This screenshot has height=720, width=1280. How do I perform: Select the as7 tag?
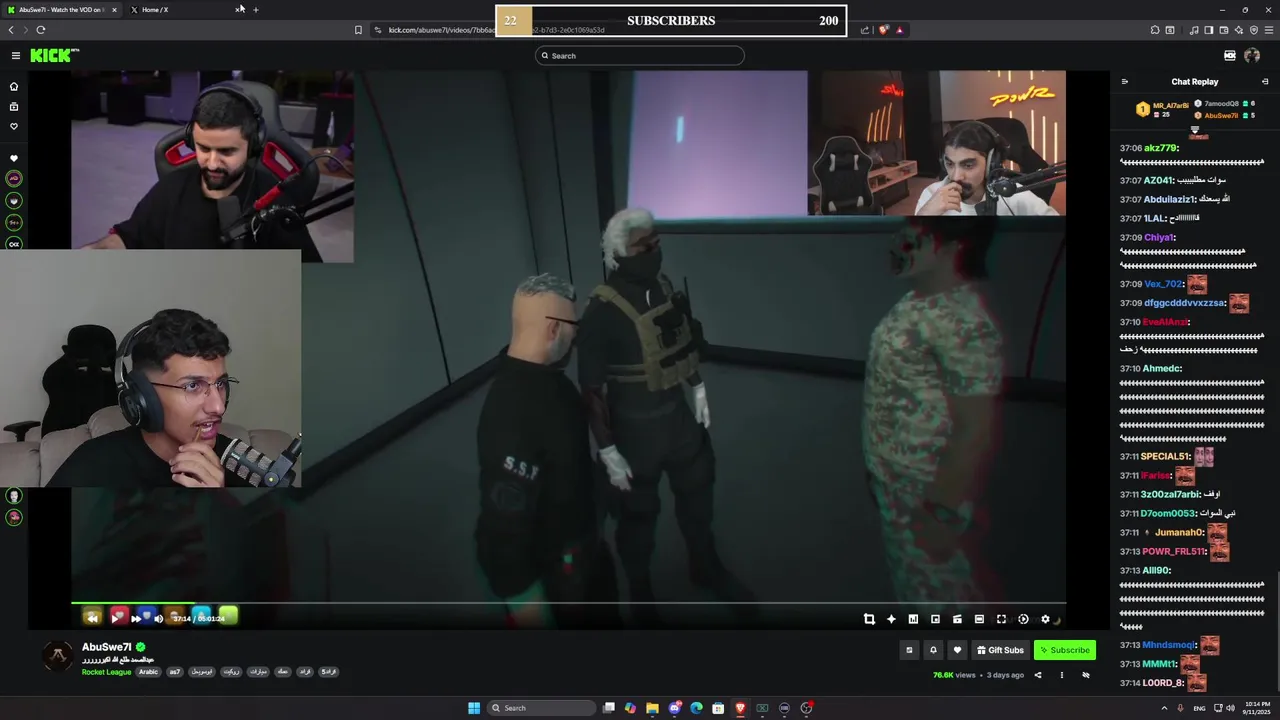(175, 672)
